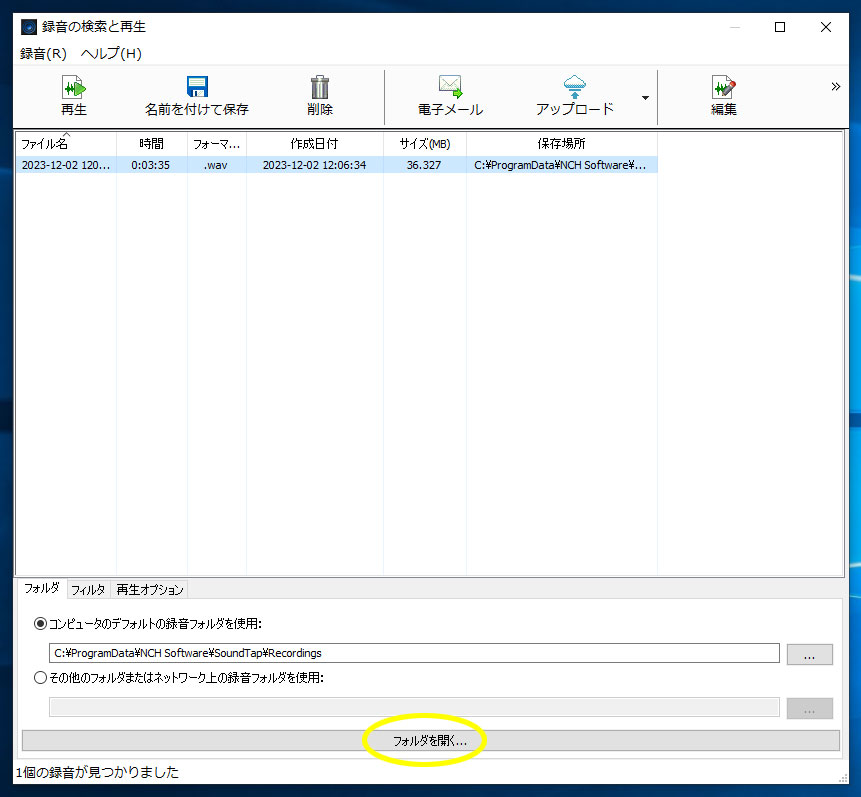The width and height of the screenshot is (861, 797).
Task: Sort by フォーマ... column header
Action: pos(217,144)
